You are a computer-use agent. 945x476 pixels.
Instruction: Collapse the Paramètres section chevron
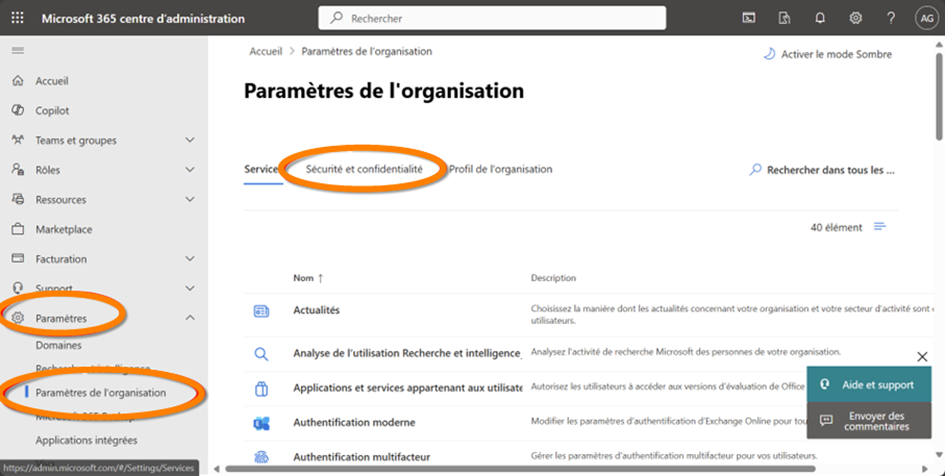click(190, 318)
